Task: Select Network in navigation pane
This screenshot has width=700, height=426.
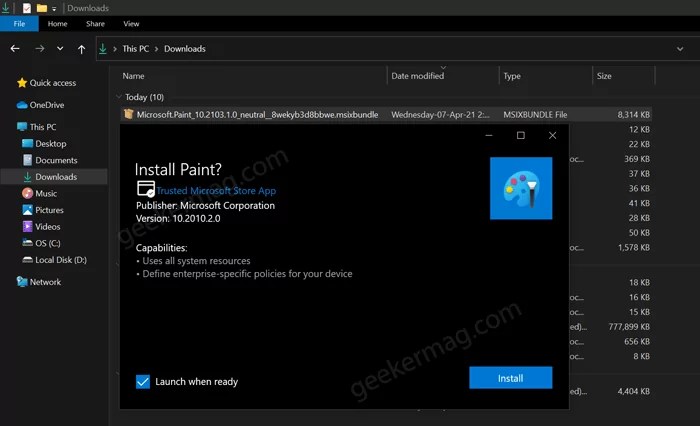Action: [x=46, y=282]
